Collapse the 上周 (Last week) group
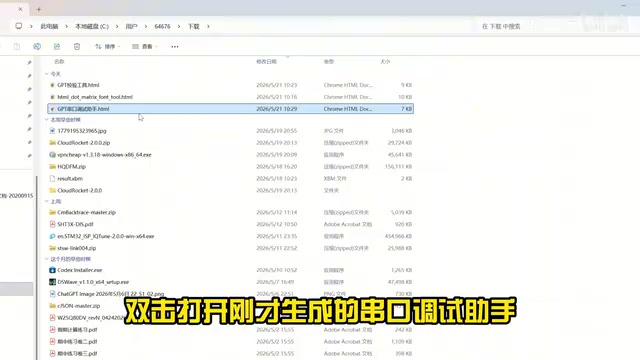This screenshot has width=640, height=360. (x=47, y=201)
